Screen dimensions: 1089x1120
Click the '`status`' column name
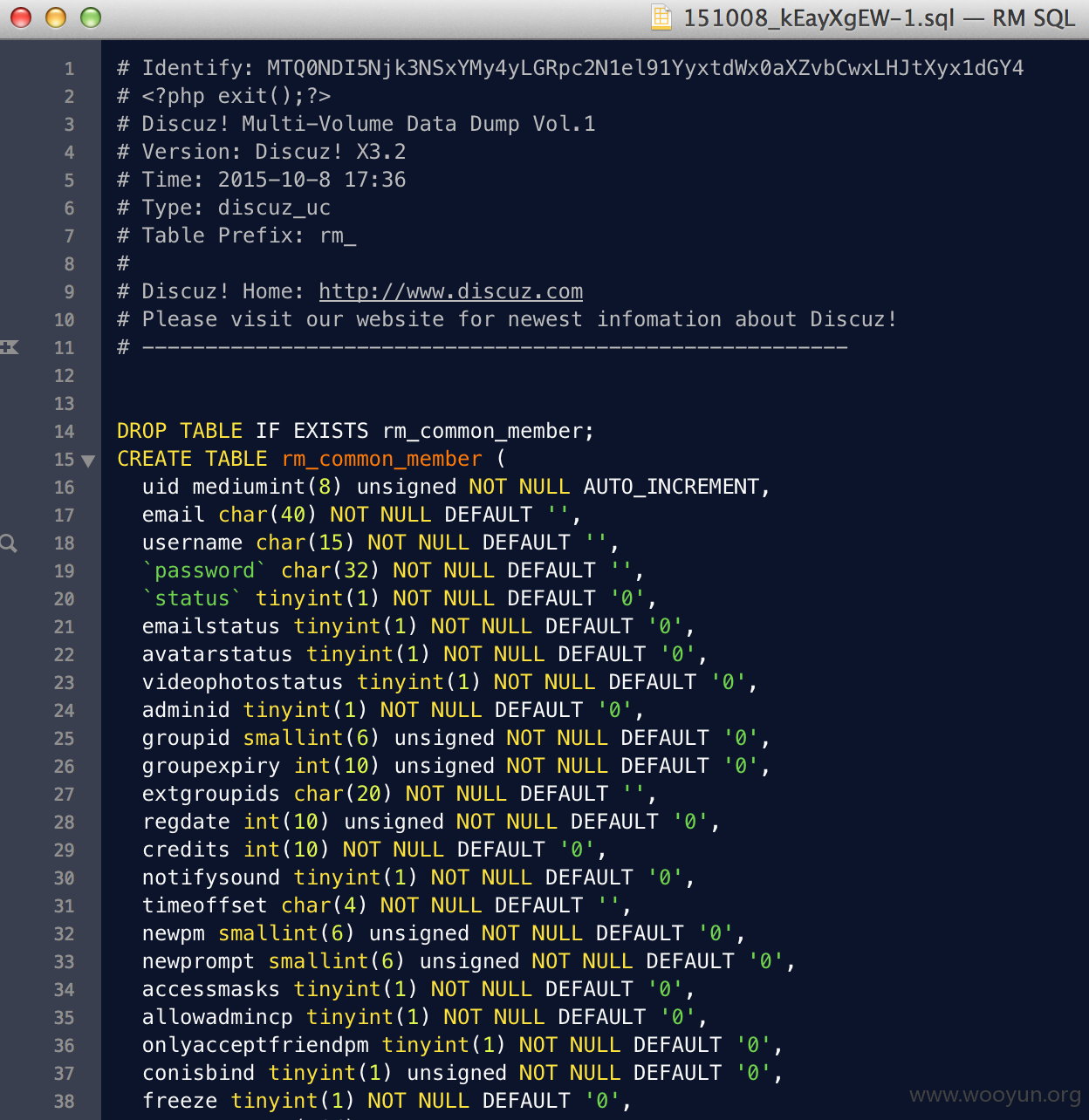point(192,598)
